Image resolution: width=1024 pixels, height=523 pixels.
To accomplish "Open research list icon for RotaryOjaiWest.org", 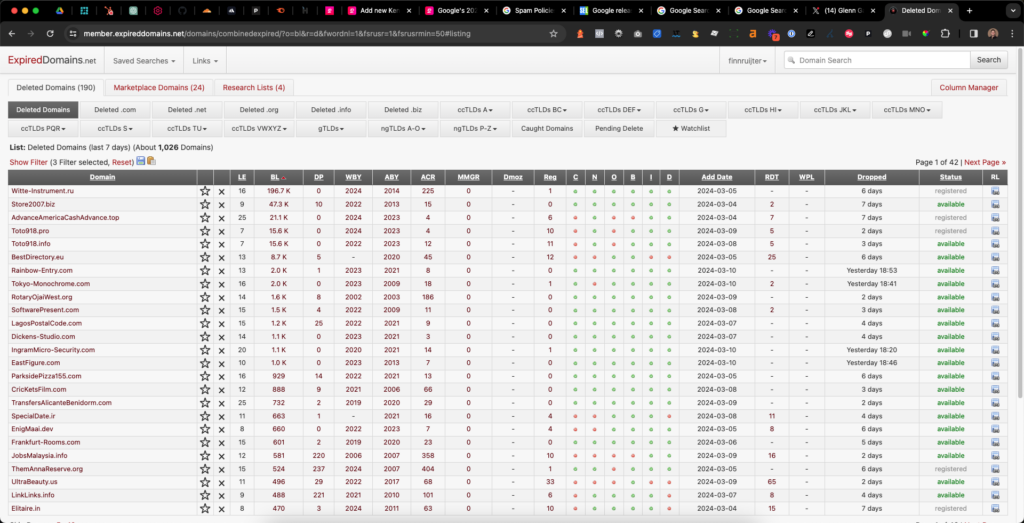I will pyautogui.click(x=995, y=297).
